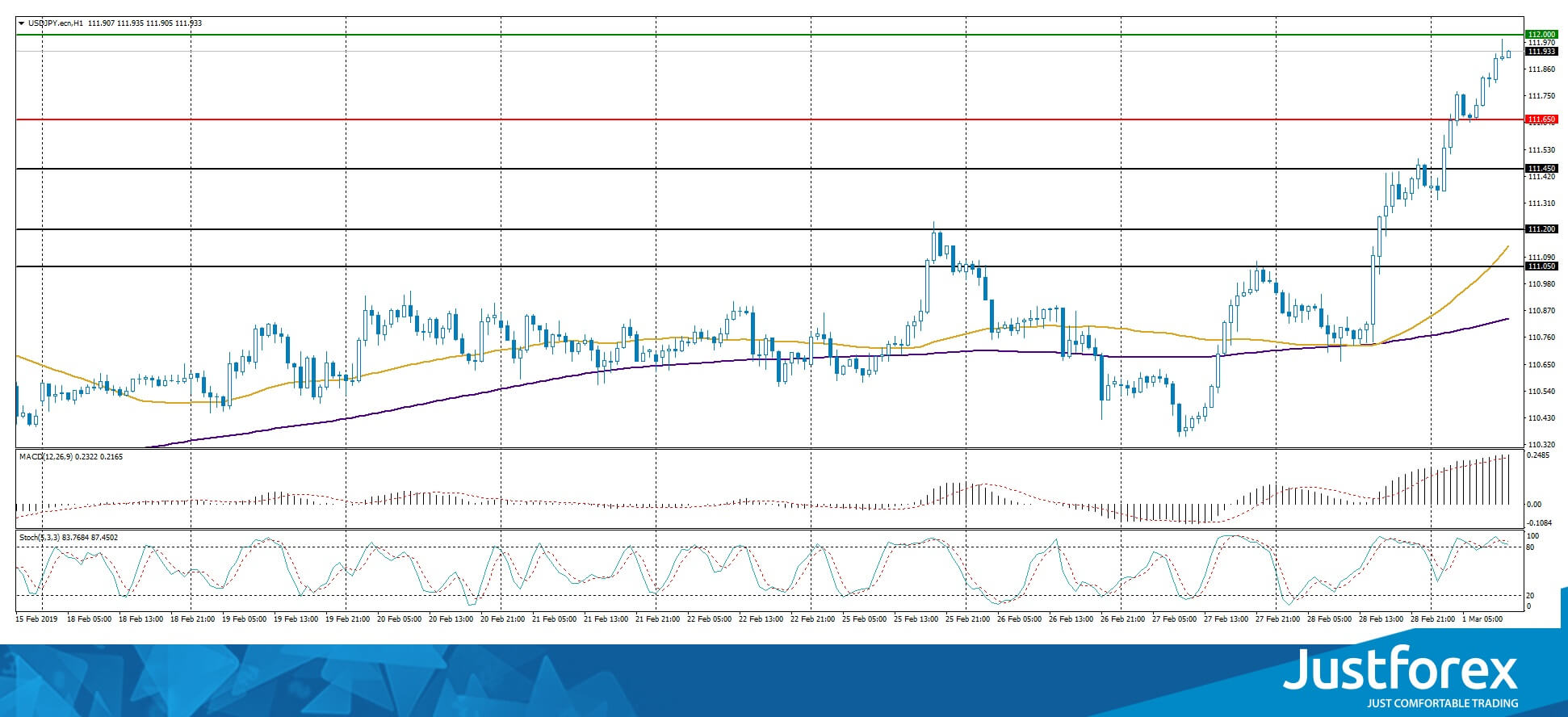Screen dimensions: 1568x717
Task: Click the 26 Feb 05:00 time axis label
Action: pos(1019,619)
